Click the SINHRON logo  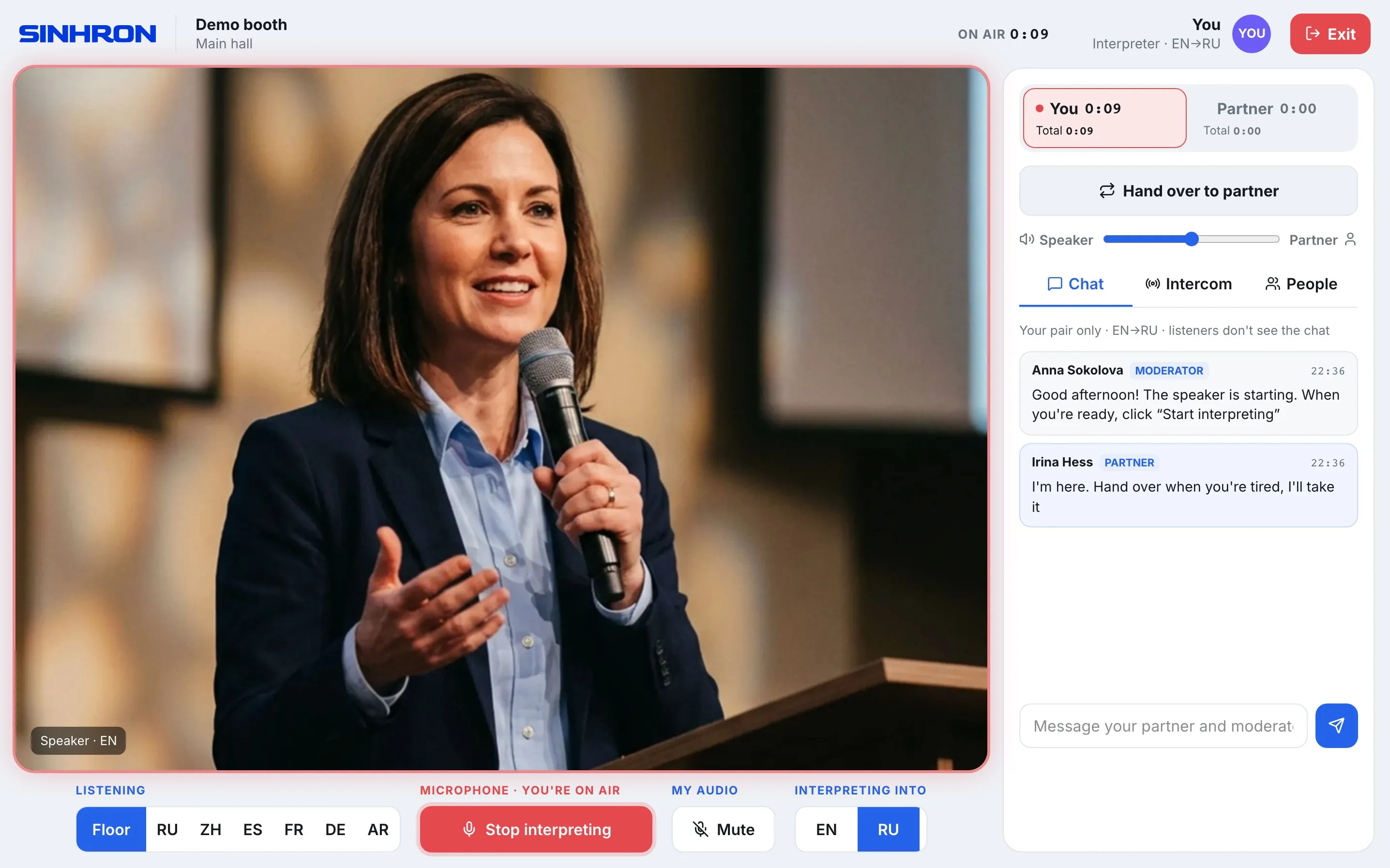pos(87,34)
